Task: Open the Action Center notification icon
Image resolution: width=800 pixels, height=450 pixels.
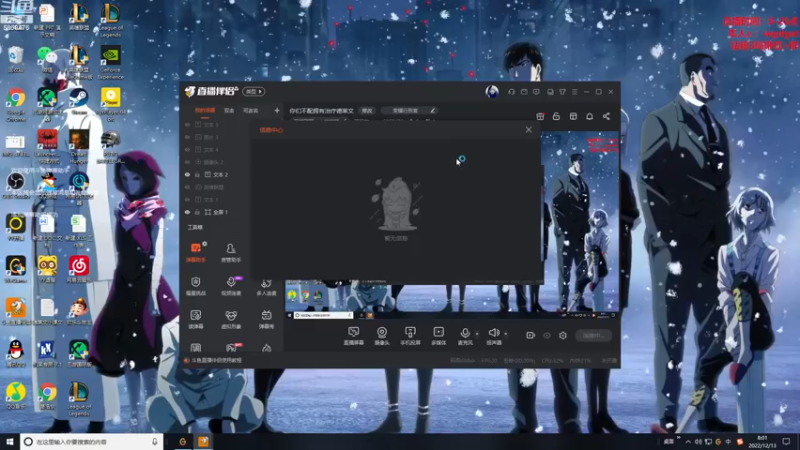Action: [786, 441]
